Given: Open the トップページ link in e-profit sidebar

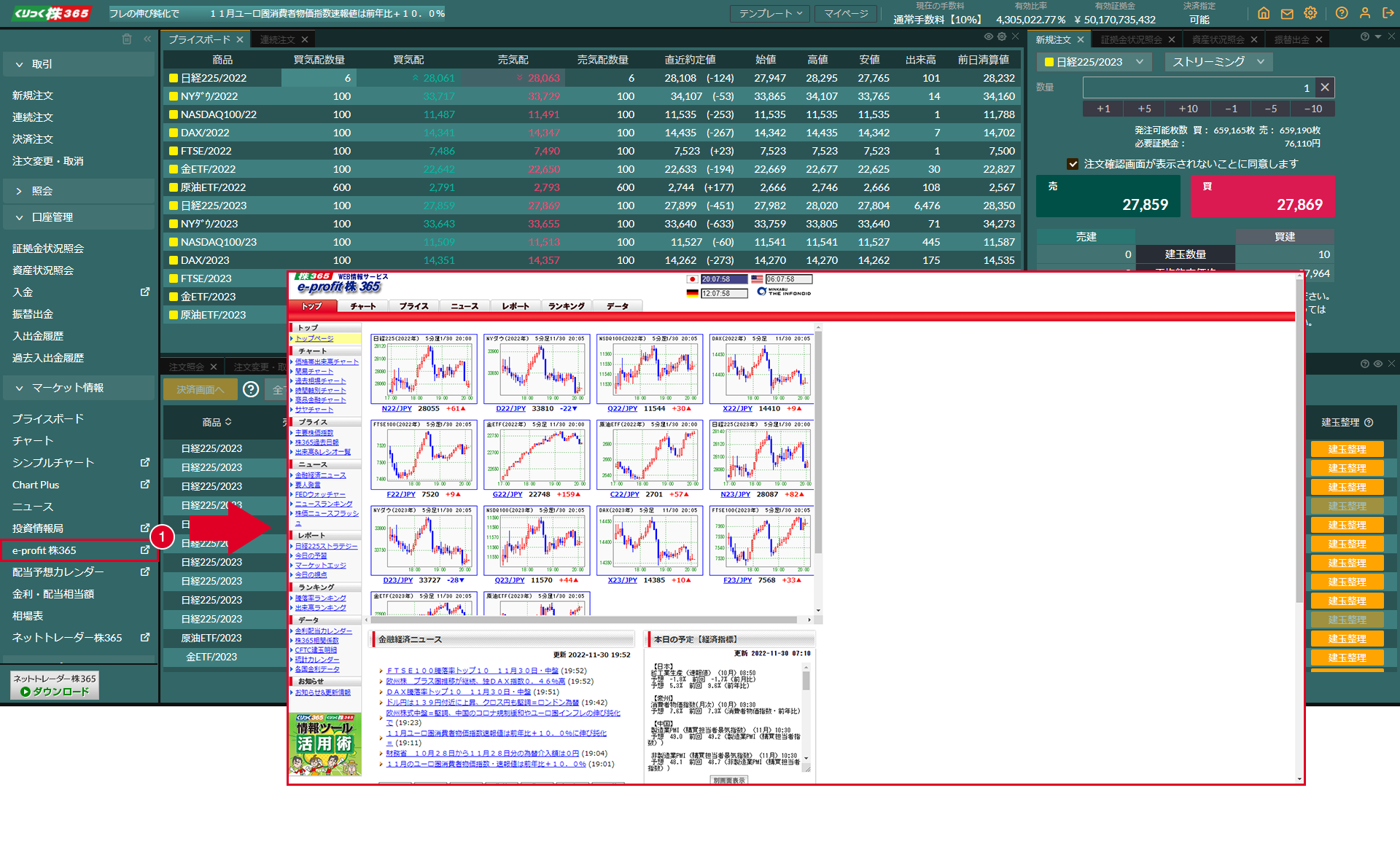Looking at the screenshot, I should tap(314, 338).
